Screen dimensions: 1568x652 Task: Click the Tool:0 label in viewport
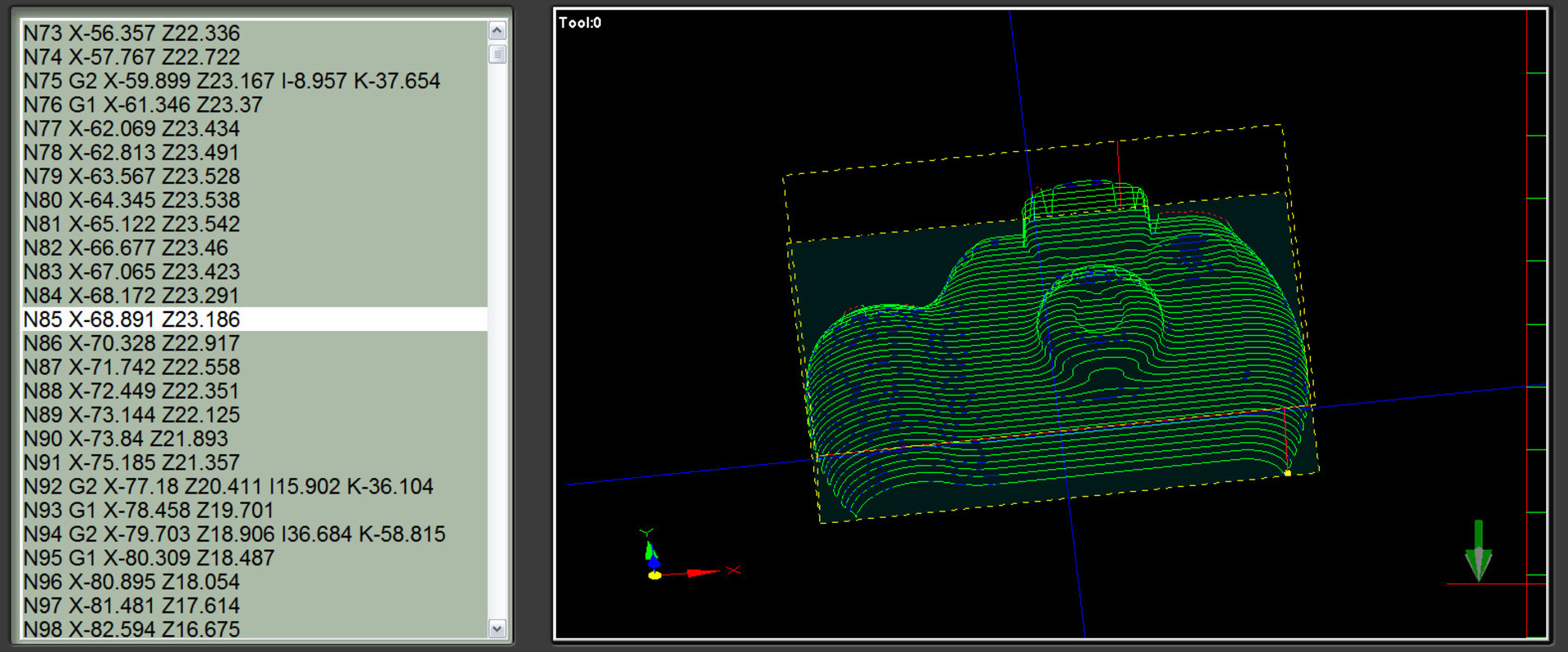click(x=580, y=23)
